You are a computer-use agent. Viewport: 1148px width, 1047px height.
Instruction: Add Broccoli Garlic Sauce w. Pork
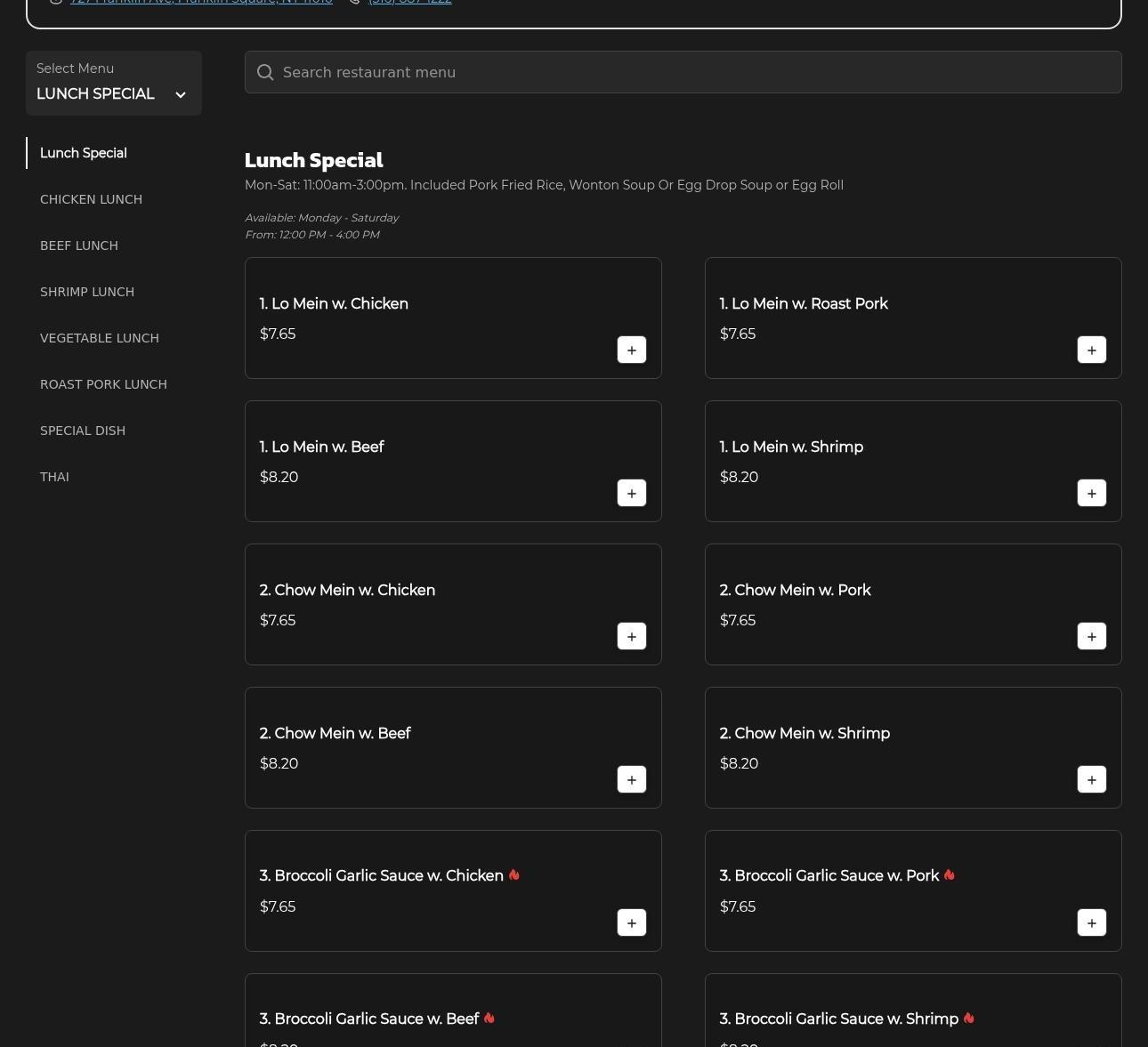point(1091,923)
